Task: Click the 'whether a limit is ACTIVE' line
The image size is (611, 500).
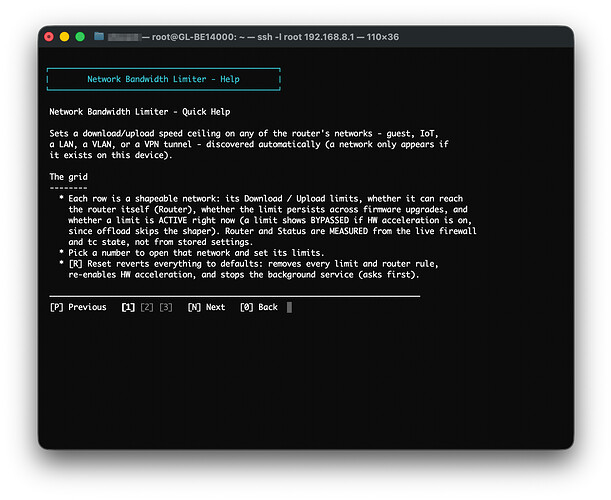Action: (x=270, y=220)
